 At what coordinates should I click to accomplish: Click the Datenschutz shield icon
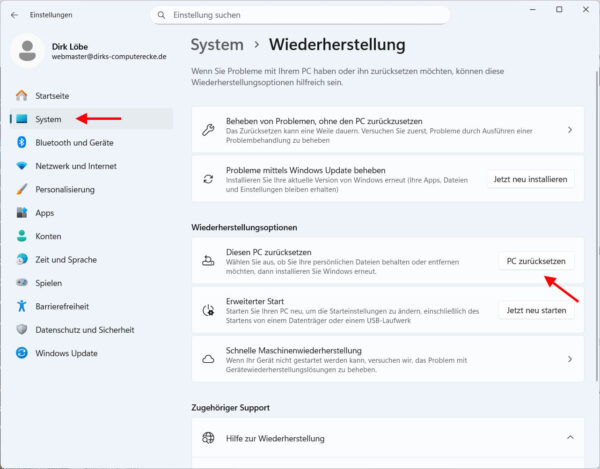(22, 329)
